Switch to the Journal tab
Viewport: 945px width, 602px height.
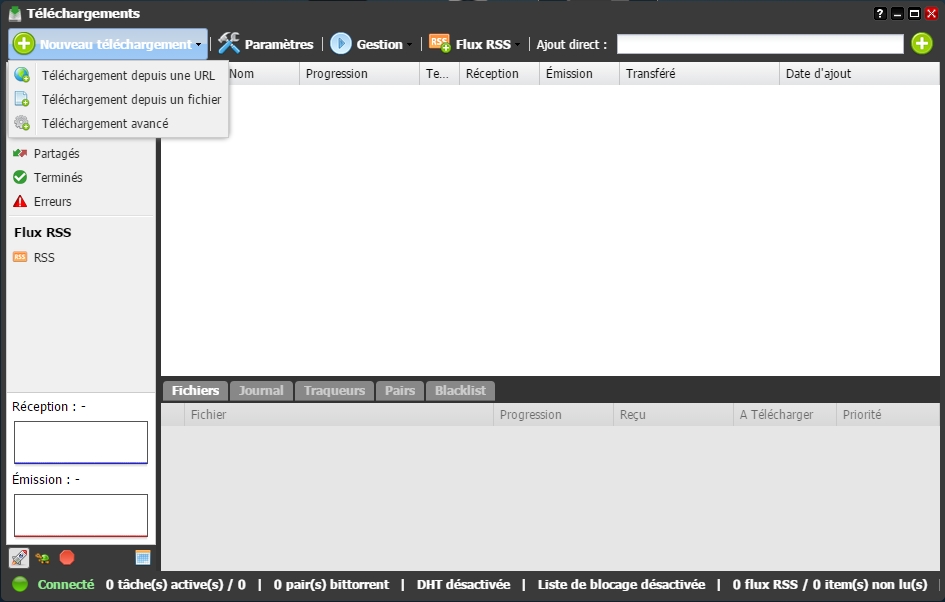pos(261,390)
